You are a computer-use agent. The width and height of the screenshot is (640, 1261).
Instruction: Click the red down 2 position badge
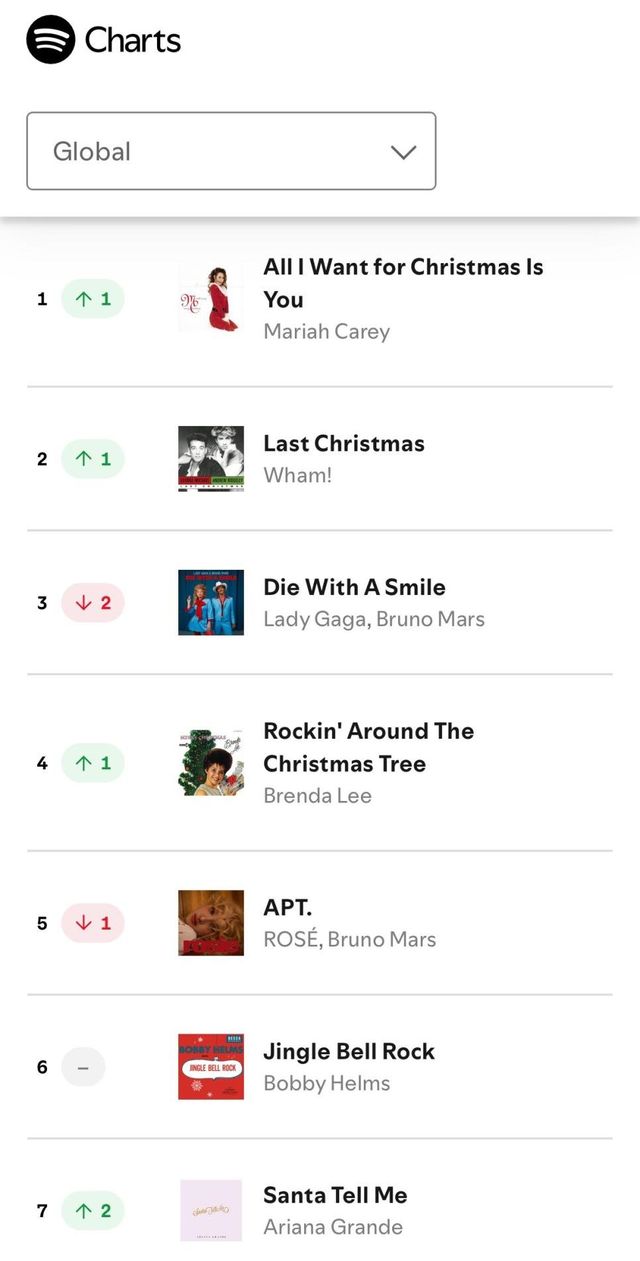[x=93, y=603]
